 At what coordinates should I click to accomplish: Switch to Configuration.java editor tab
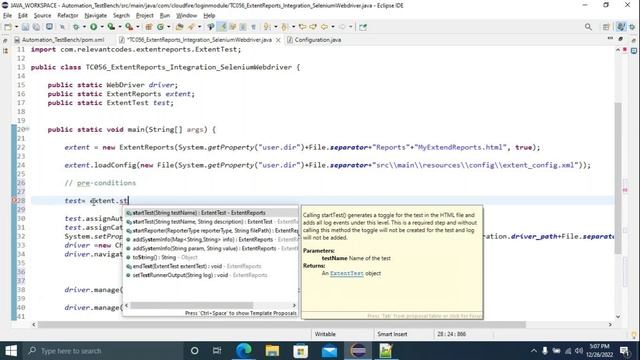tap(314, 40)
